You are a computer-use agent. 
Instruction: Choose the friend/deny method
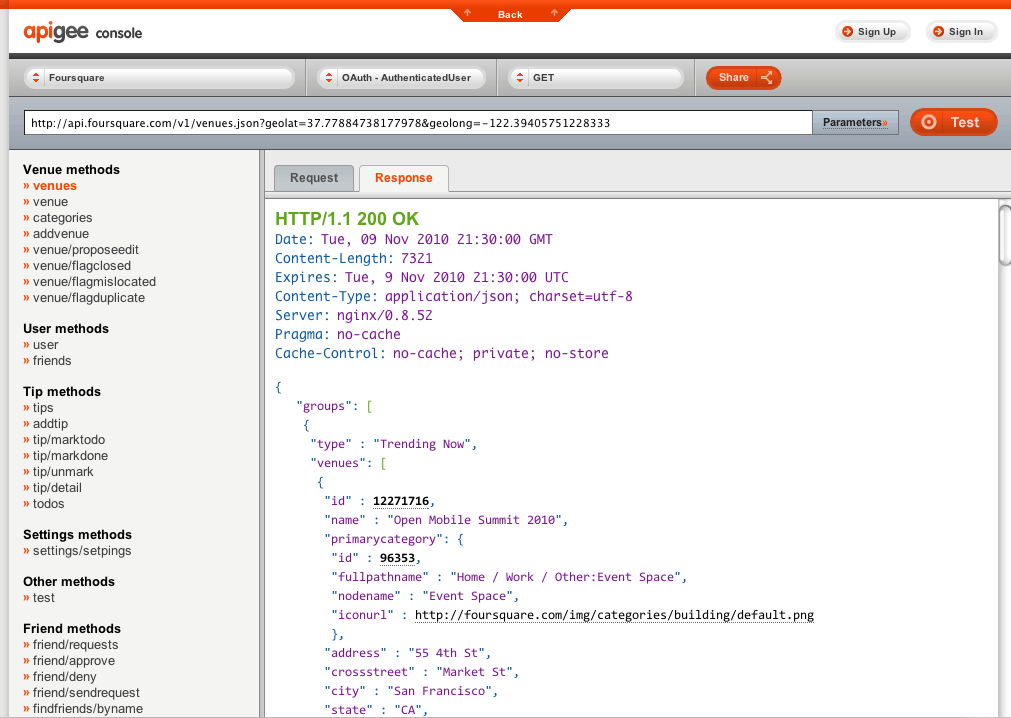coord(64,677)
